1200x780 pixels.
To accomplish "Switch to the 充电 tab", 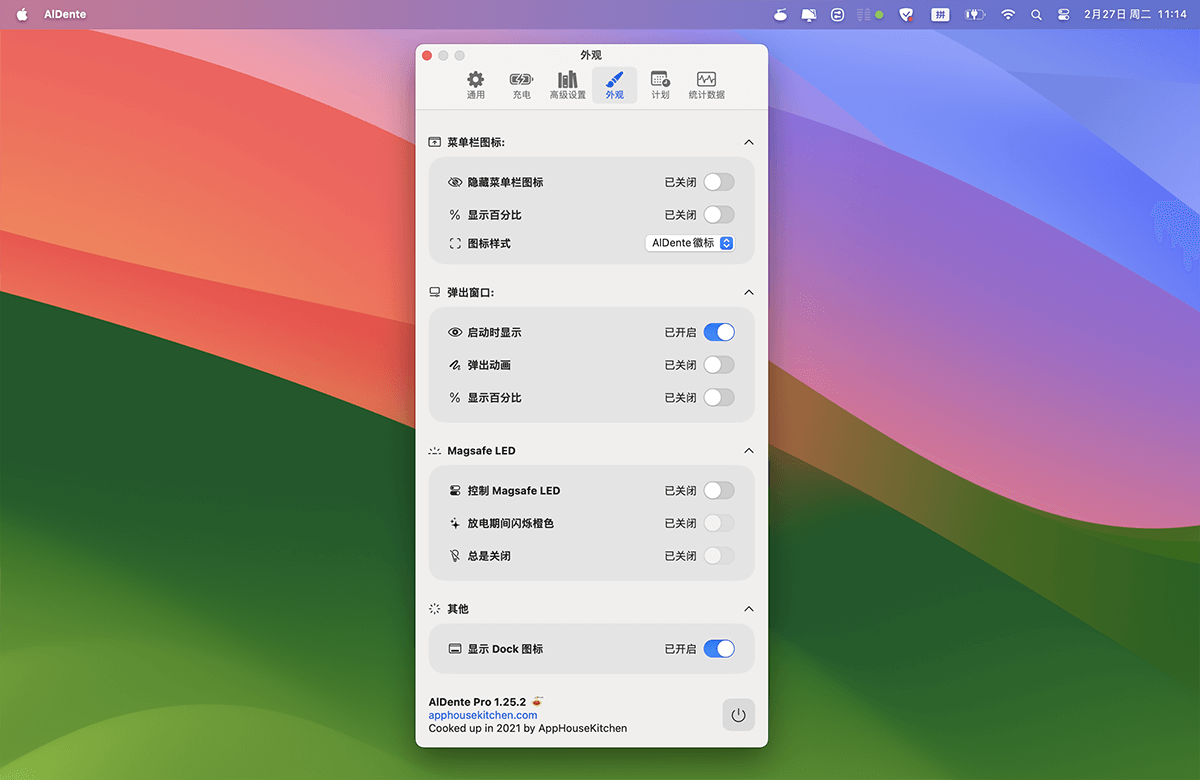I will [x=522, y=85].
